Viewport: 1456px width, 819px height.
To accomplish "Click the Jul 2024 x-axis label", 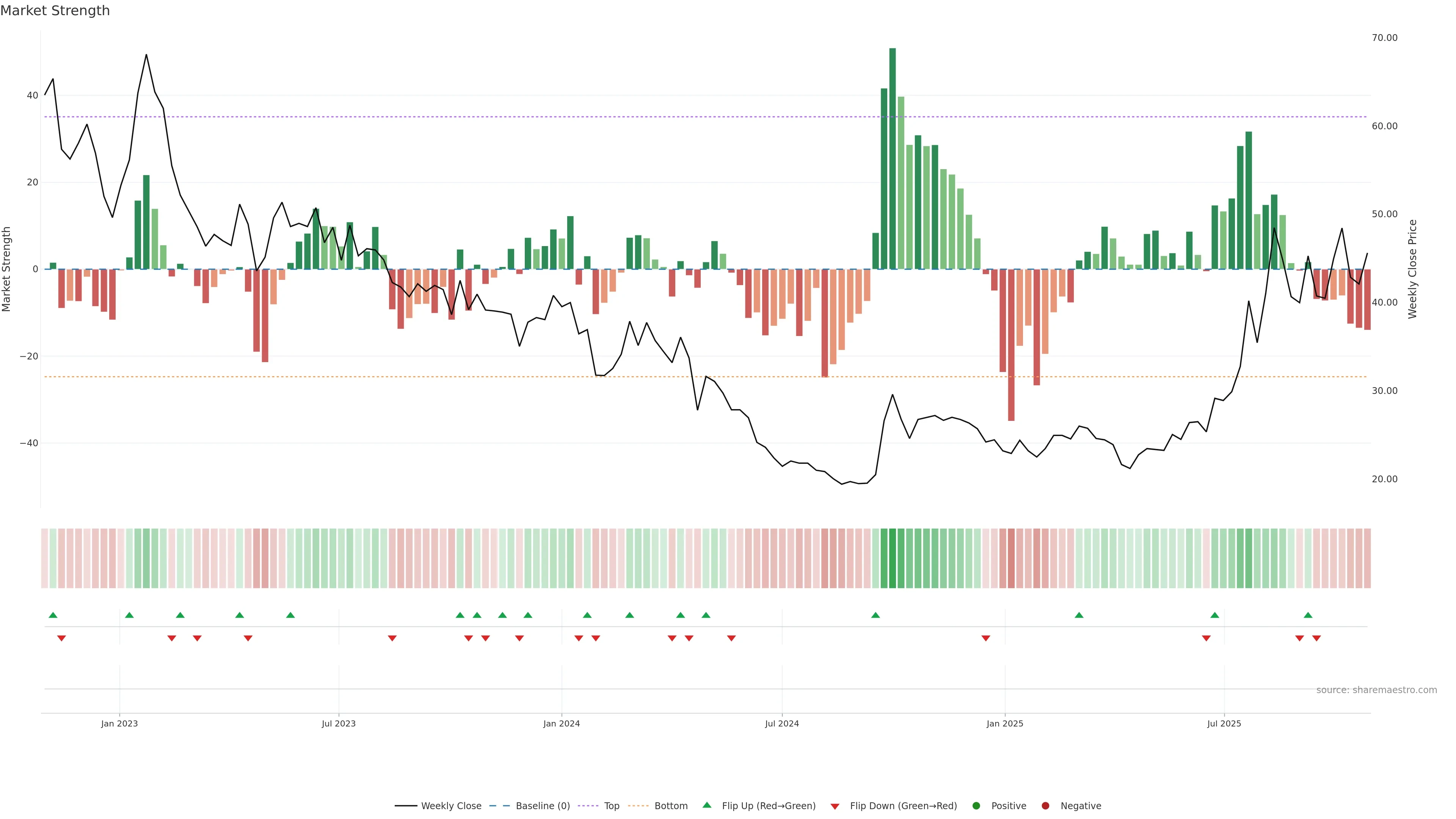I will pos(782,723).
